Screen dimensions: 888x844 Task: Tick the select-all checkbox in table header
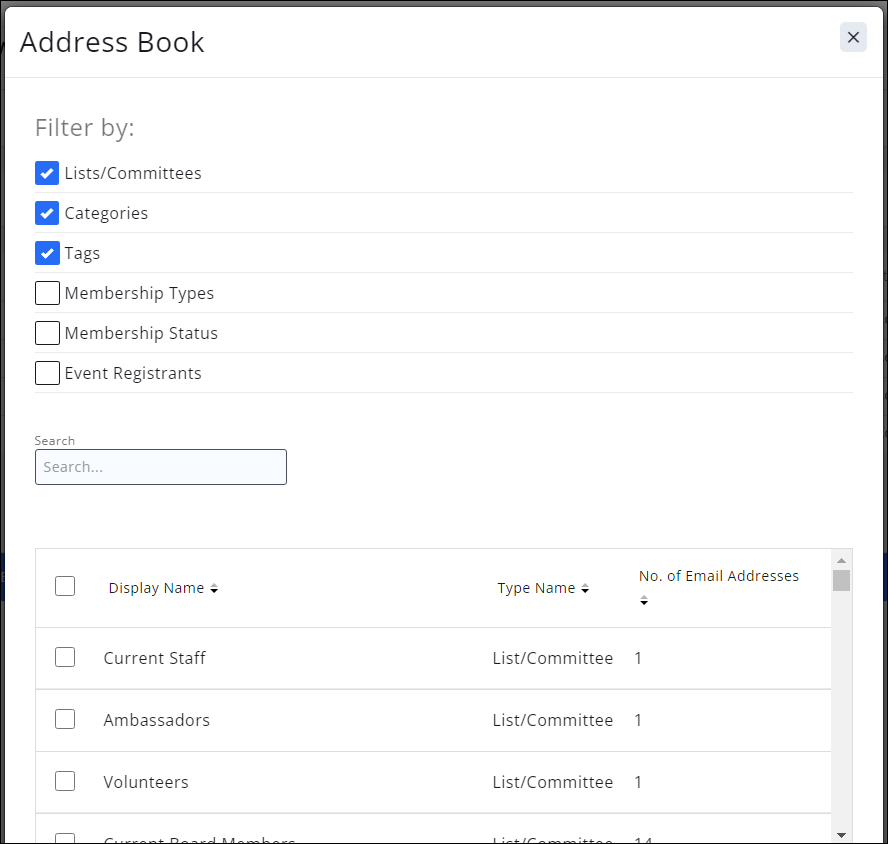(x=65, y=586)
